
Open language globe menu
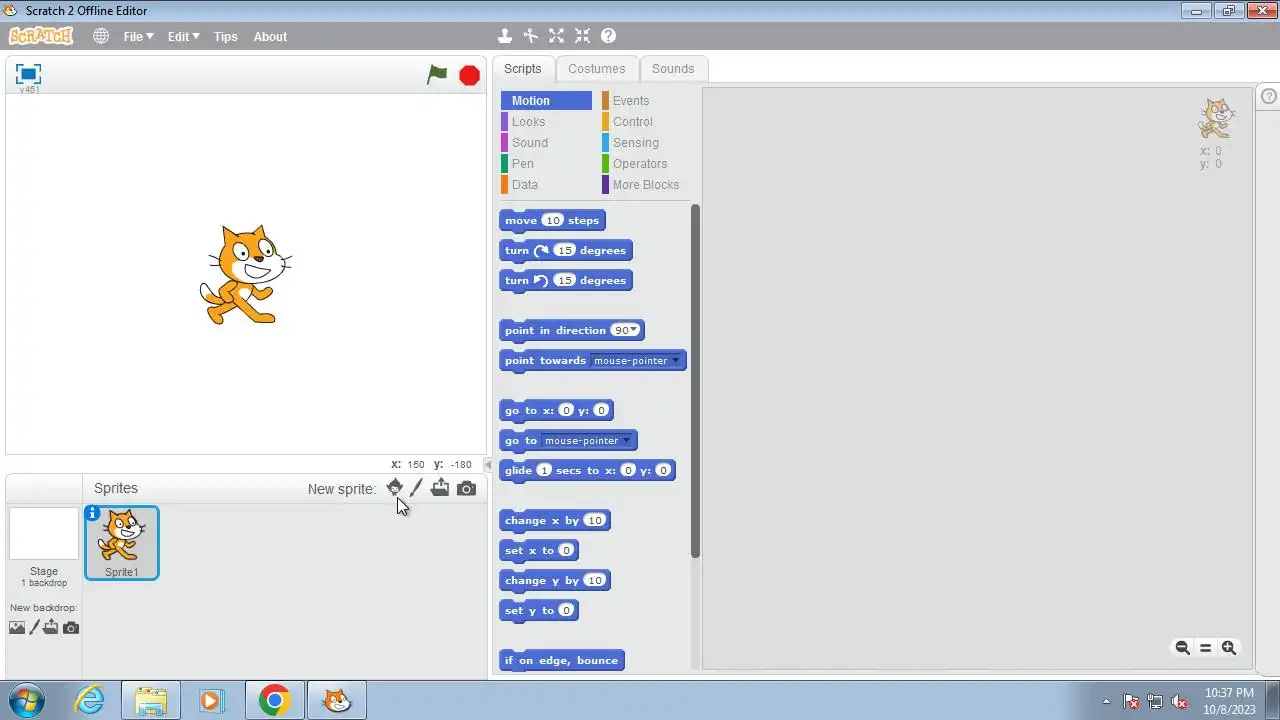tap(101, 36)
